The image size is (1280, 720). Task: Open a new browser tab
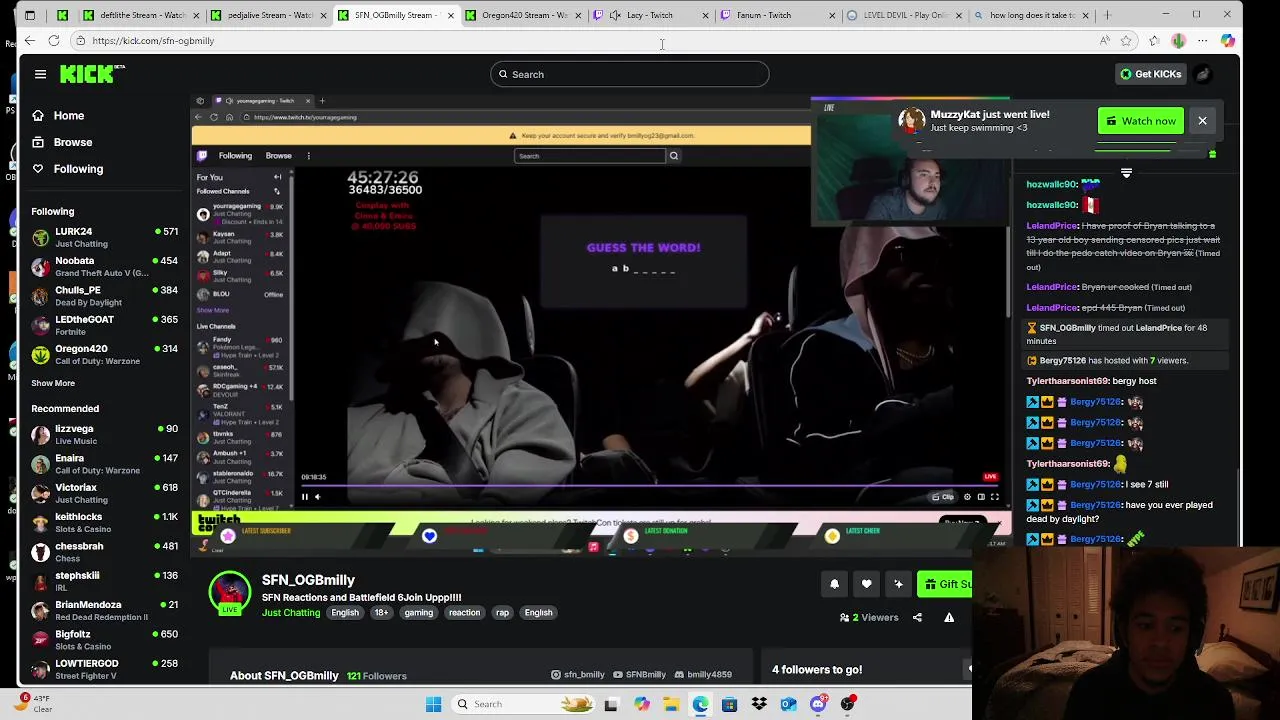1108,15
